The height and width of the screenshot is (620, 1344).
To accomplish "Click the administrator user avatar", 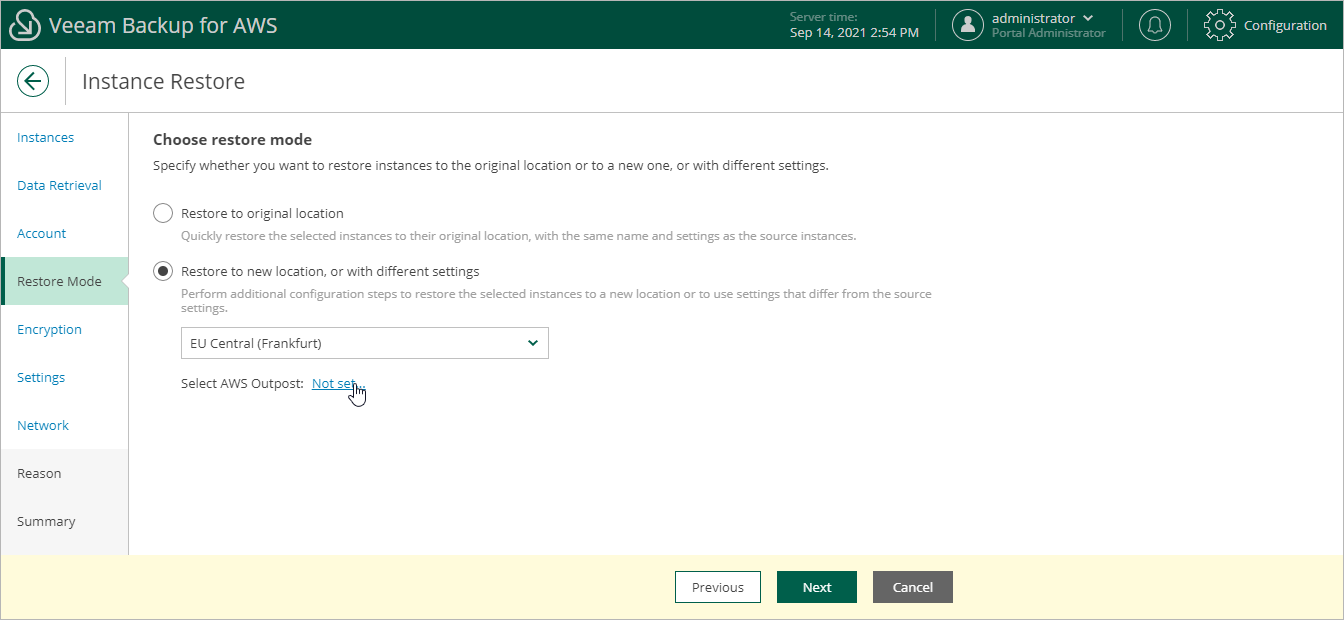I will point(967,24).
